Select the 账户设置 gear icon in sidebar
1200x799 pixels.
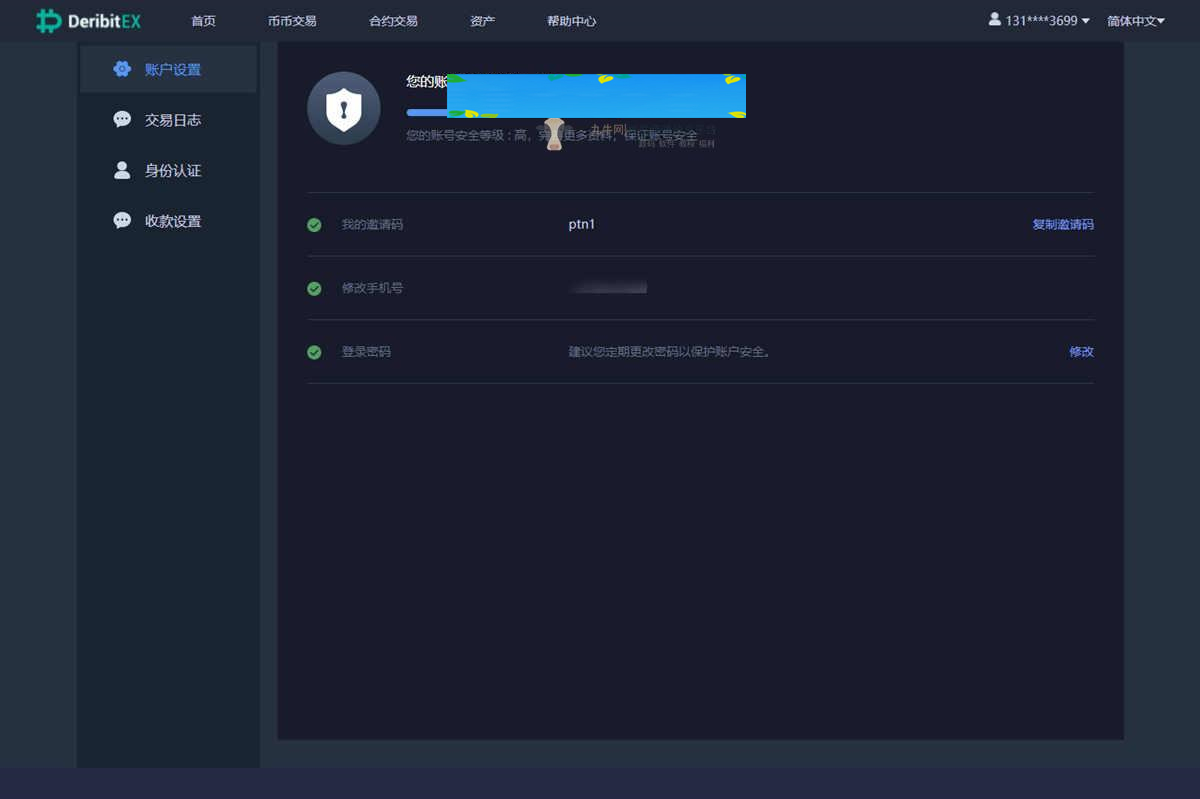coord(122,69)
